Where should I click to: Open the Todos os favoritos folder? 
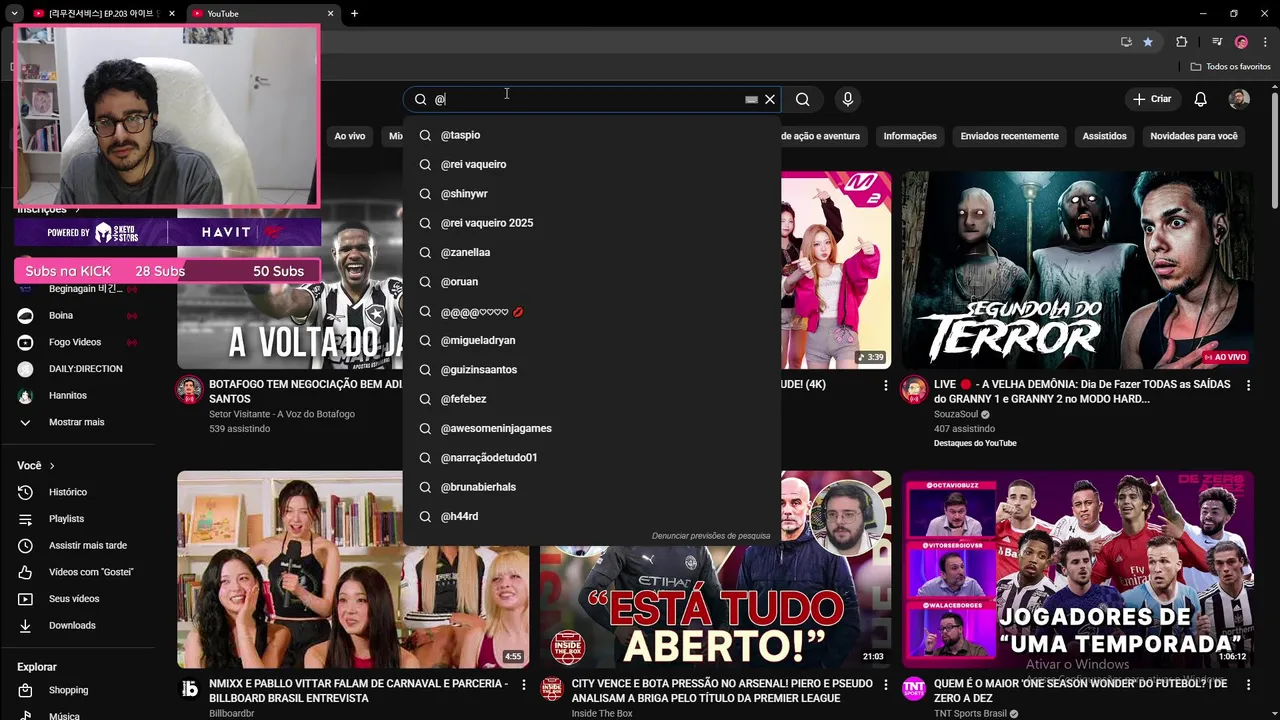coord(1231,66)
